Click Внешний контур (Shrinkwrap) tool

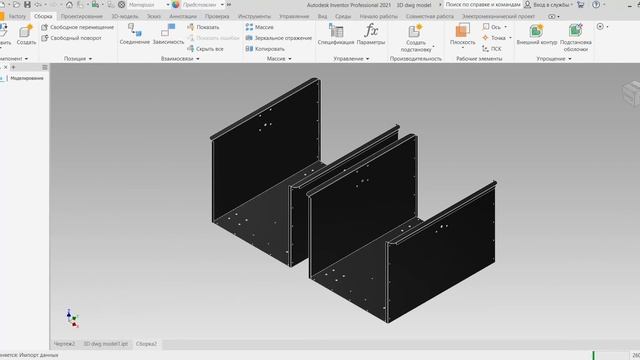536,33
